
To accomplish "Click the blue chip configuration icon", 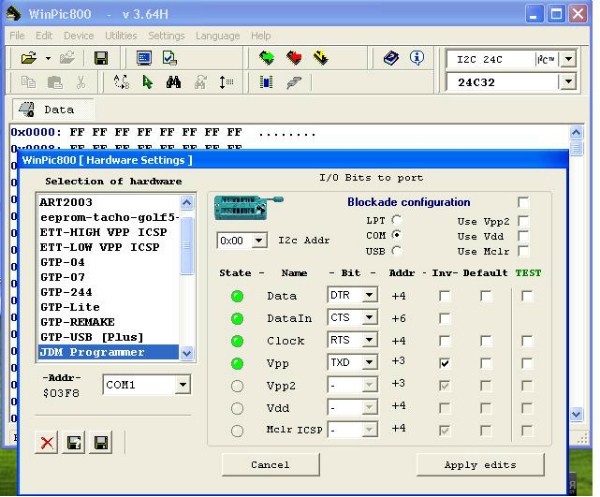I will pyautogui.click(x=266, y=82).
